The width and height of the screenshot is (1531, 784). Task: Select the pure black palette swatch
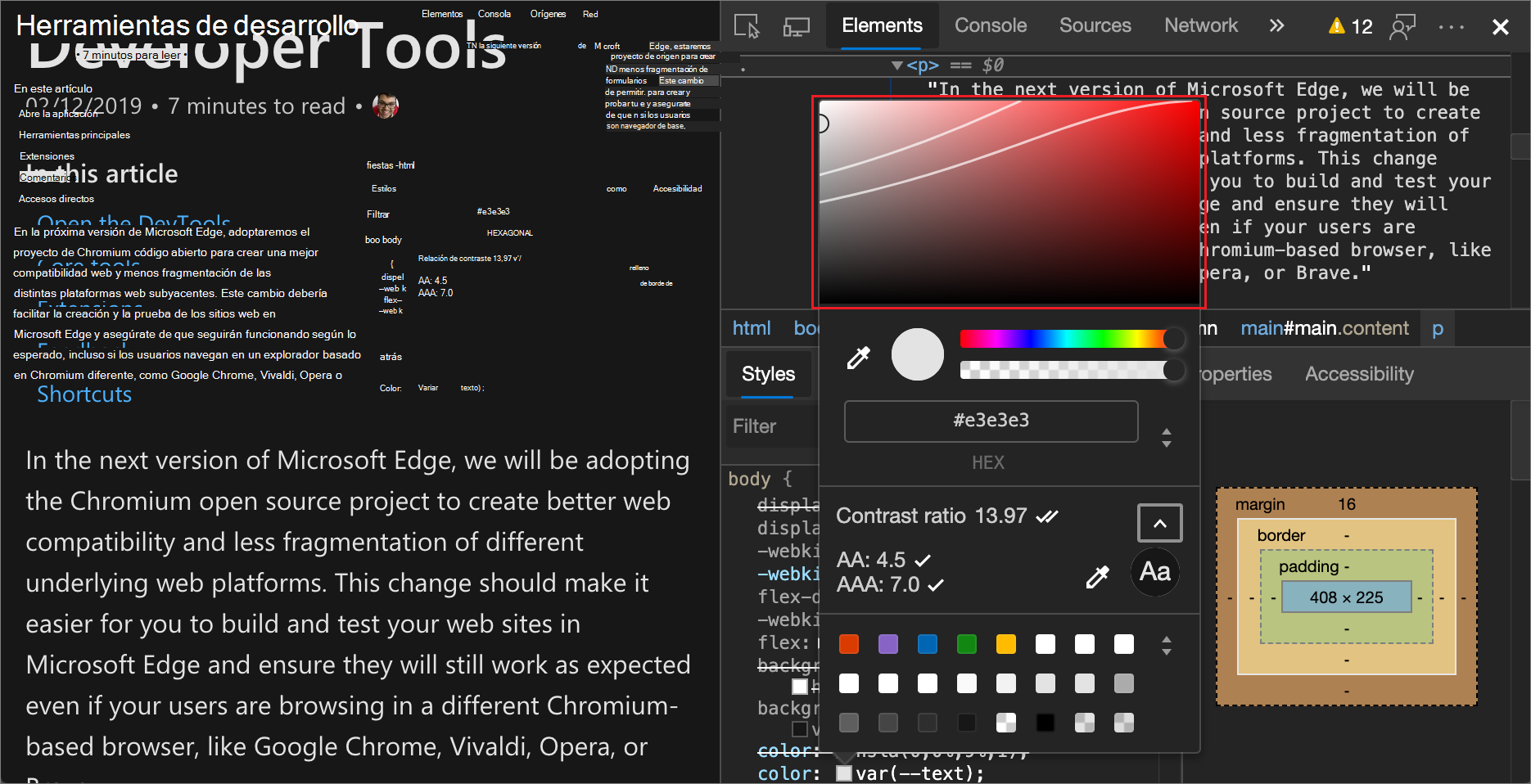tap(1046, 723)
